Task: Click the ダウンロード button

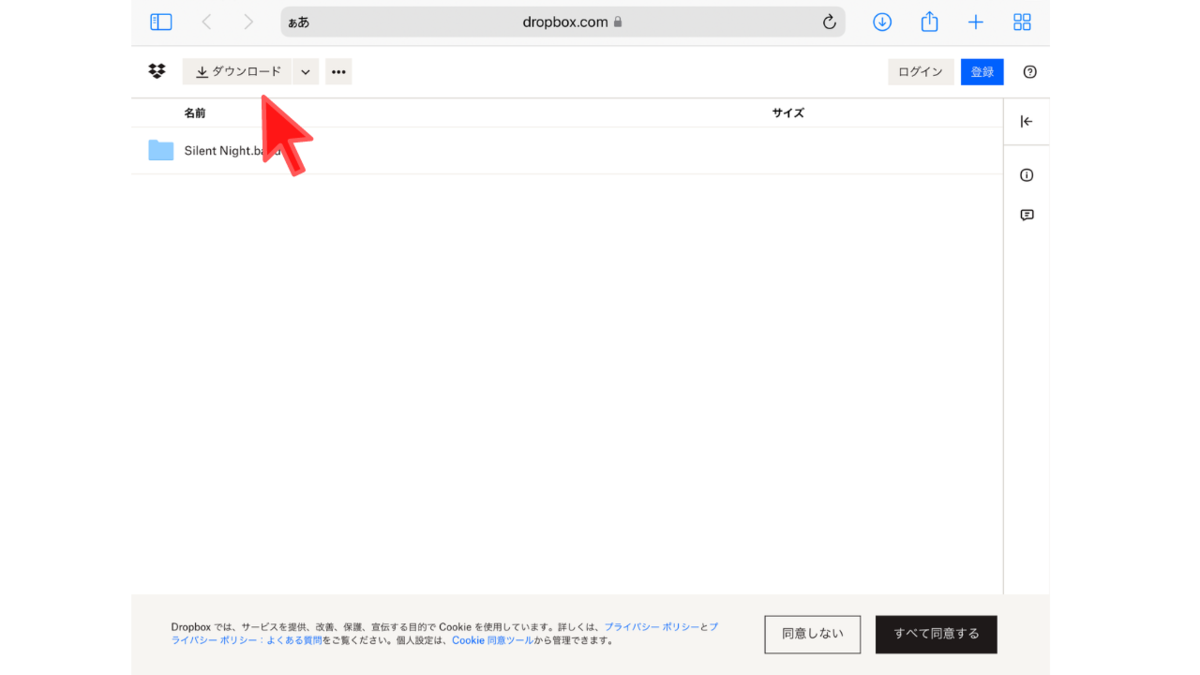Action: 237,72
